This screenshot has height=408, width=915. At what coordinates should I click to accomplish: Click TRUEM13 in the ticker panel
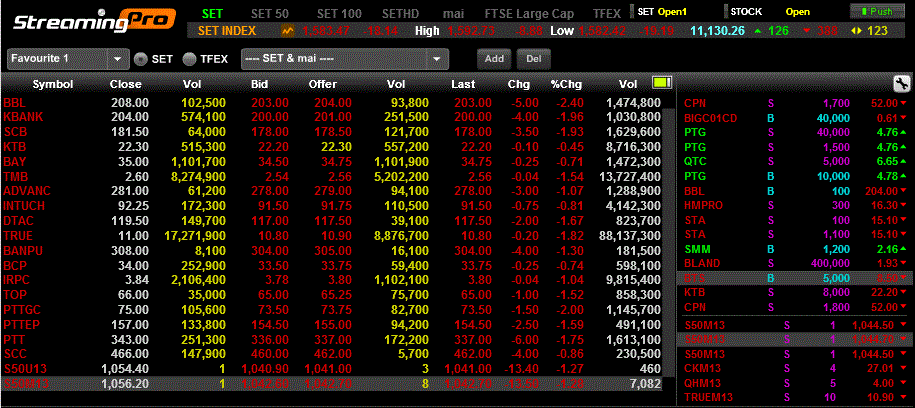click(708, 397)
